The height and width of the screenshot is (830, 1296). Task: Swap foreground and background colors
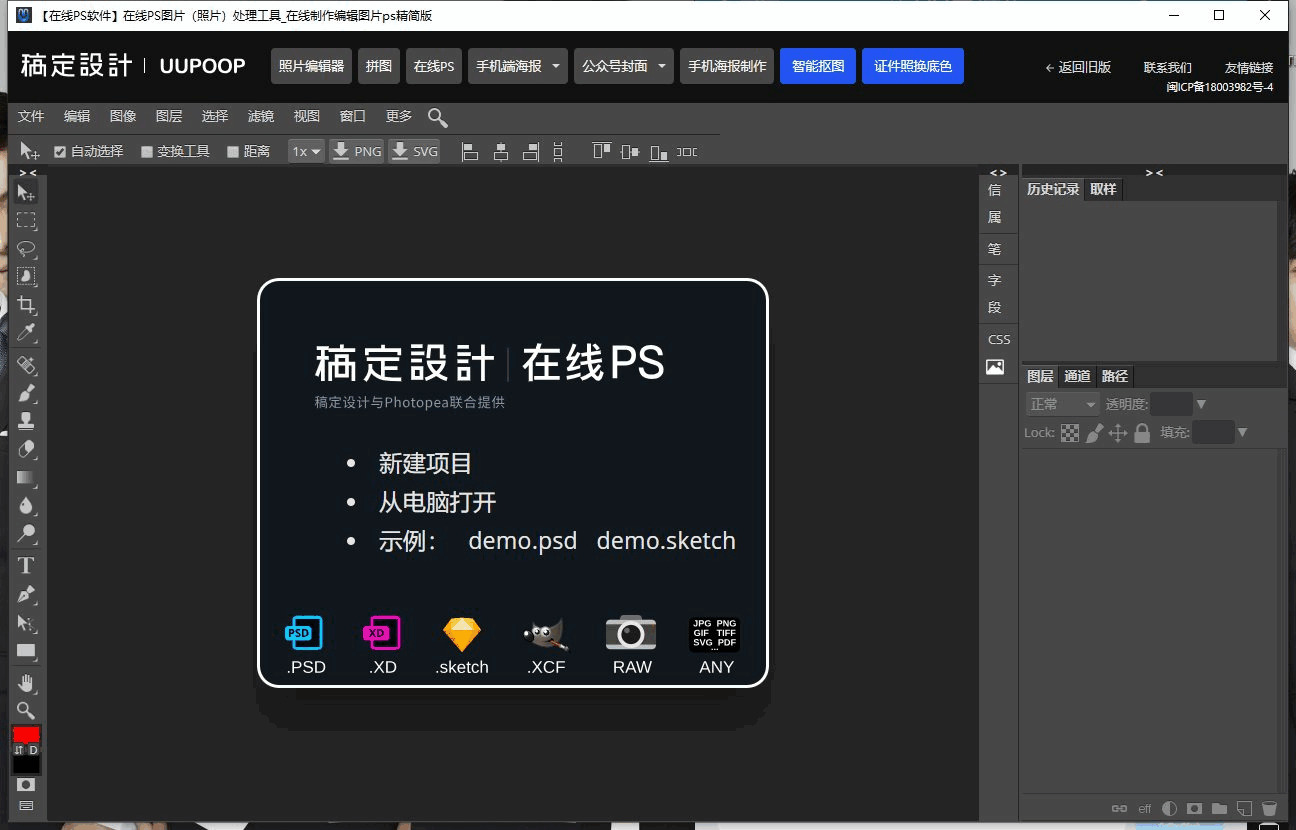19,749
